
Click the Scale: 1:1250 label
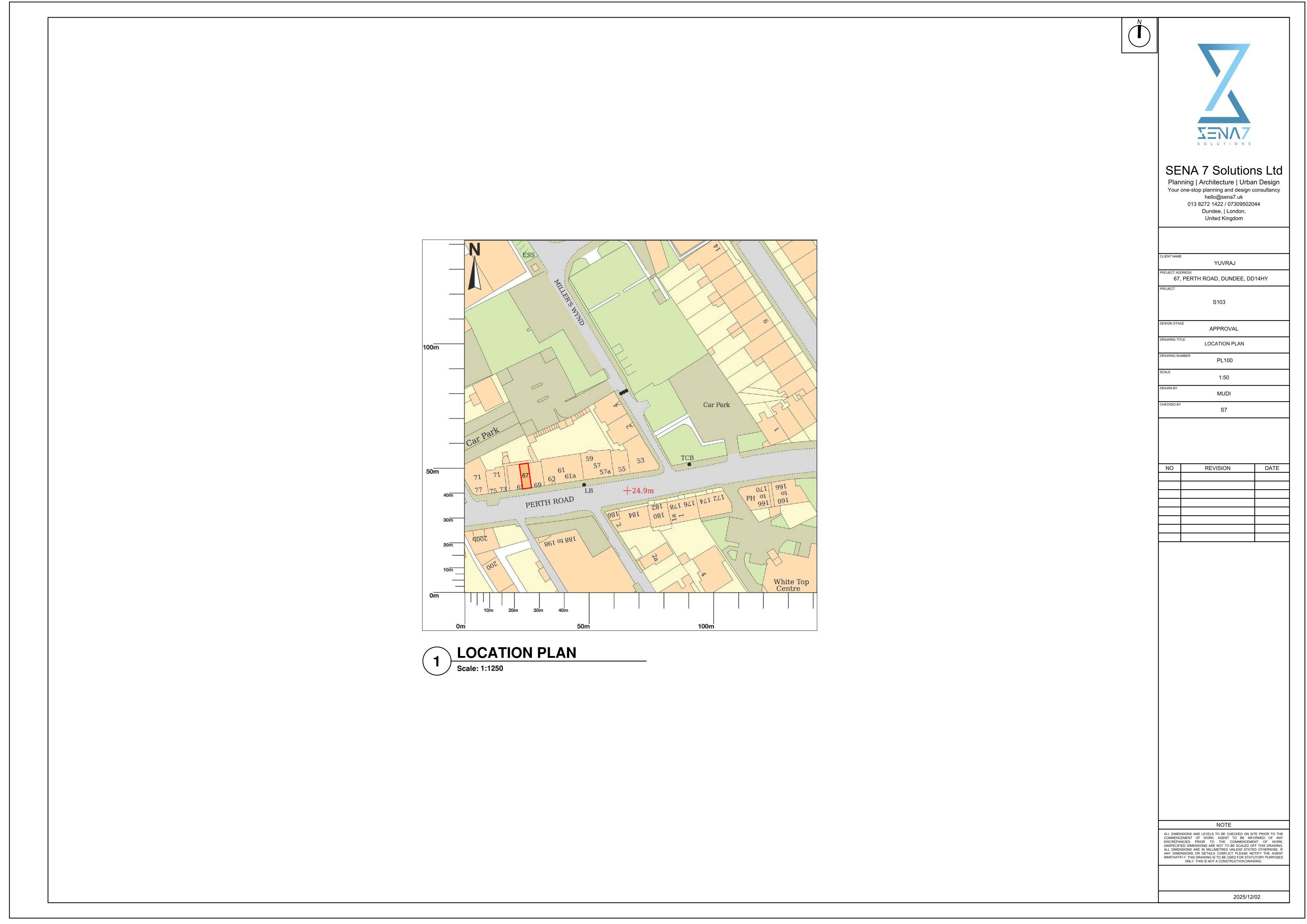[x=480, y=668]
